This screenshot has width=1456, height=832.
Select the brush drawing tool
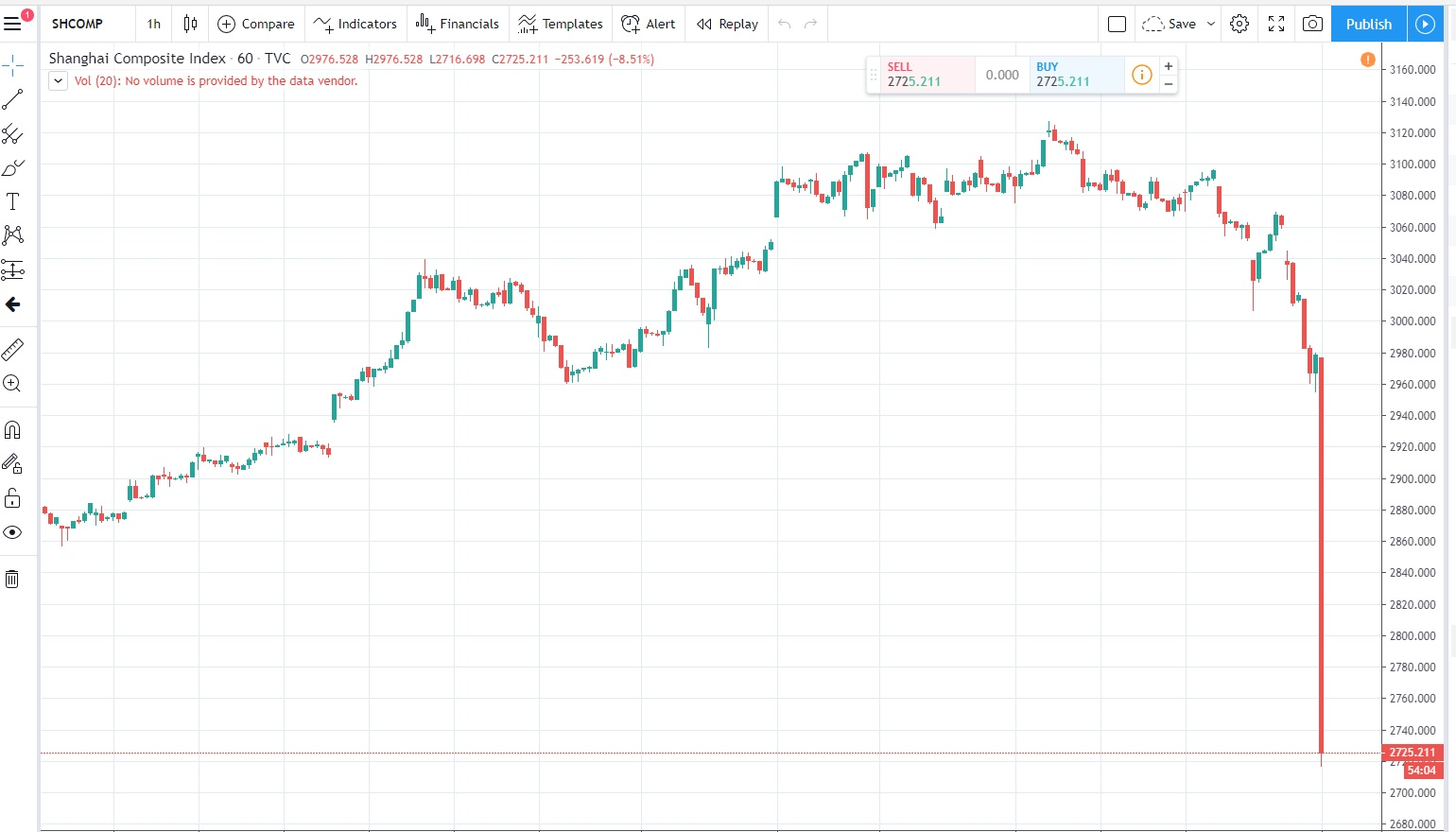point(13,168)
